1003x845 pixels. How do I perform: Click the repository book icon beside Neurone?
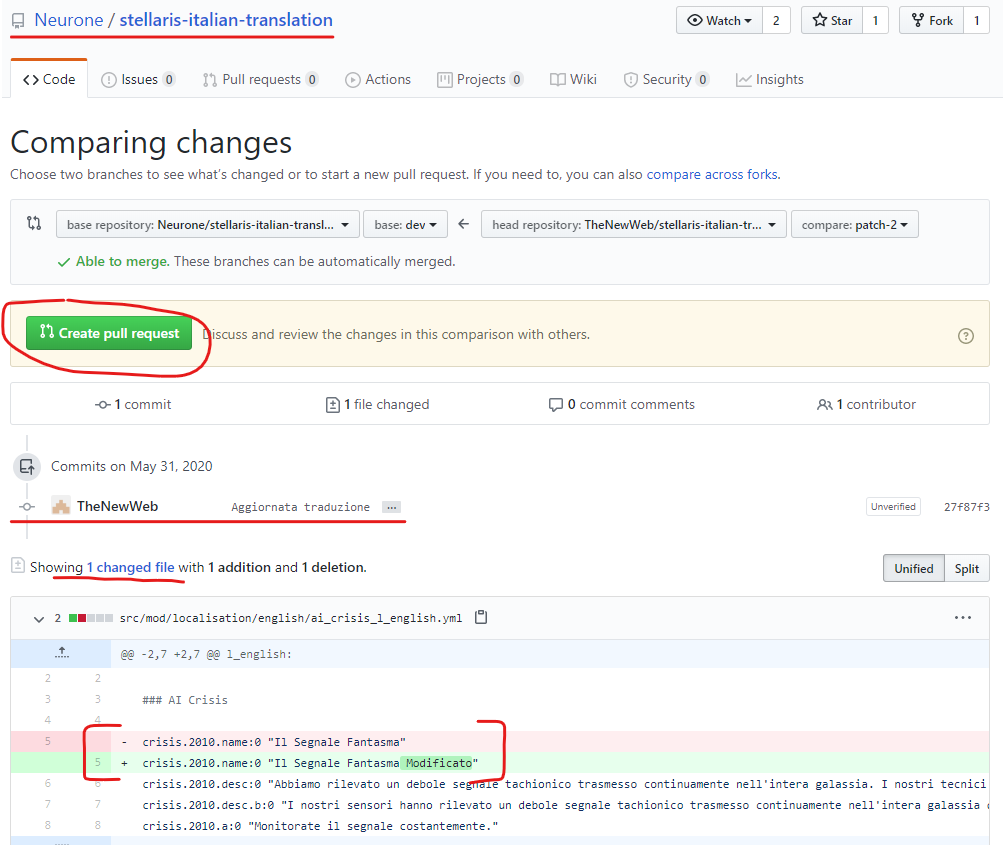[x=19, y=21]
